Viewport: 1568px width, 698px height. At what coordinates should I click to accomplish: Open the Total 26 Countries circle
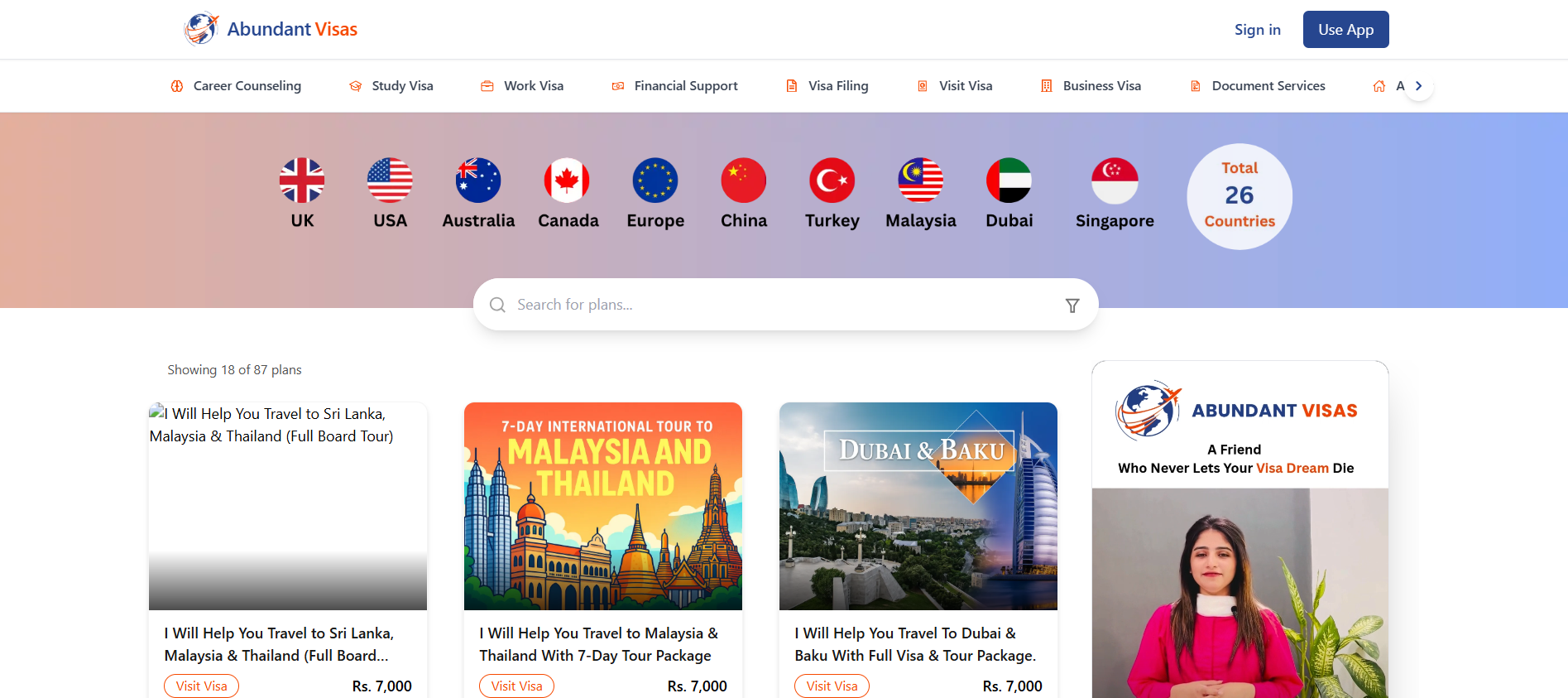pos(1239,196)
